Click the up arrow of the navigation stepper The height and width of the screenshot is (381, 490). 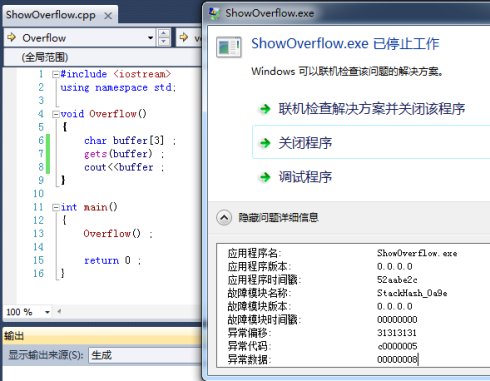click(163, 33)
